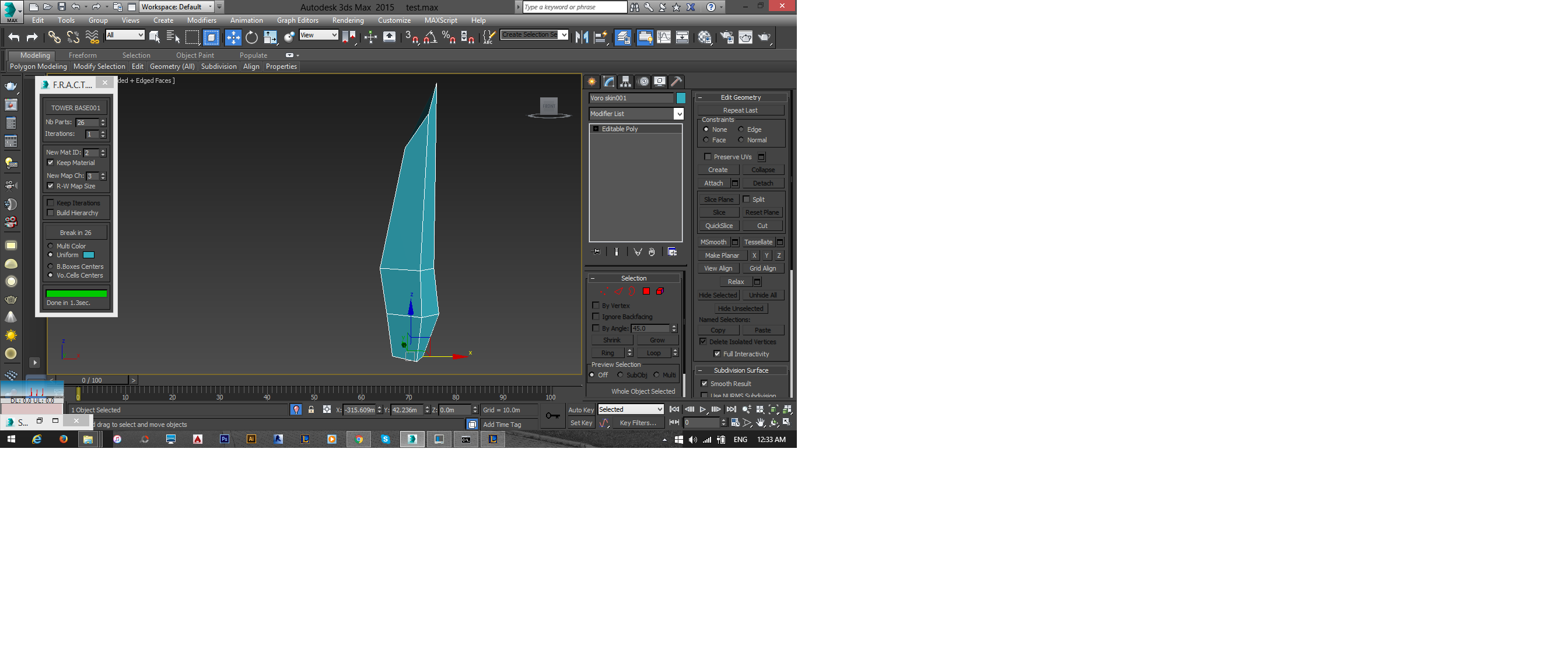
Task: Switch to Hierarchy command panel
Action: point(626,82)
